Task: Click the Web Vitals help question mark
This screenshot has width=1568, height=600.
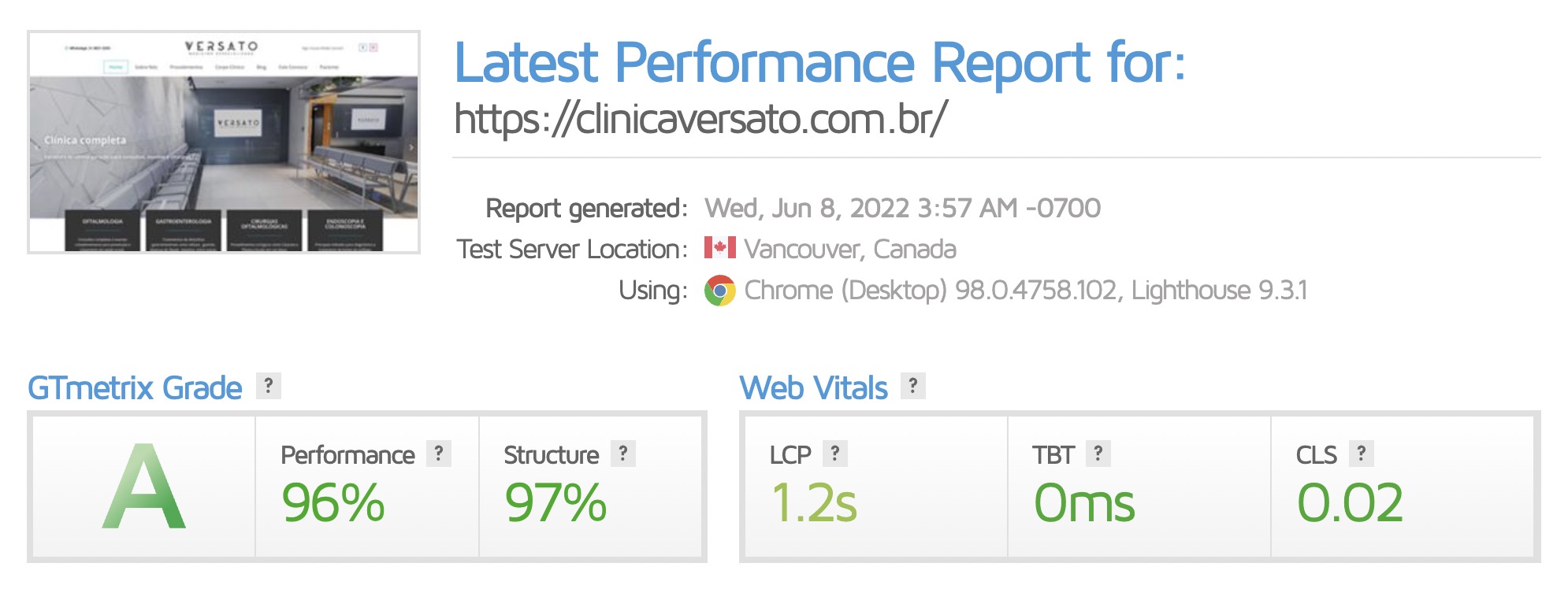Action: (x=912, y=386)
